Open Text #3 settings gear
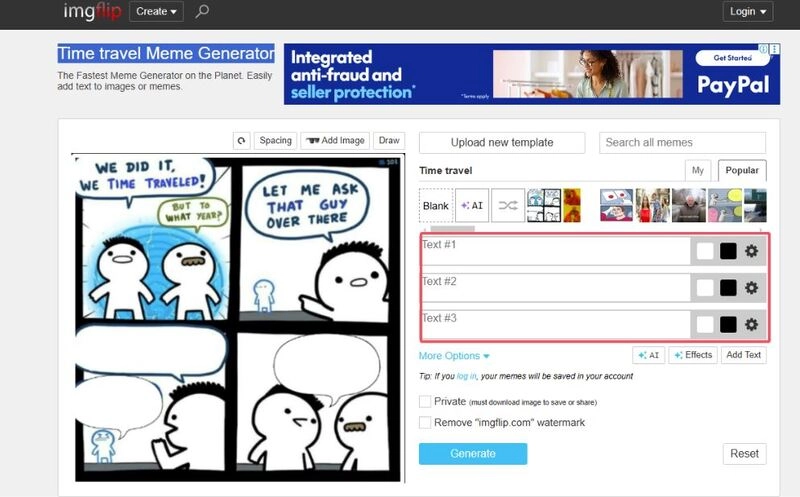 click(752, 325)
